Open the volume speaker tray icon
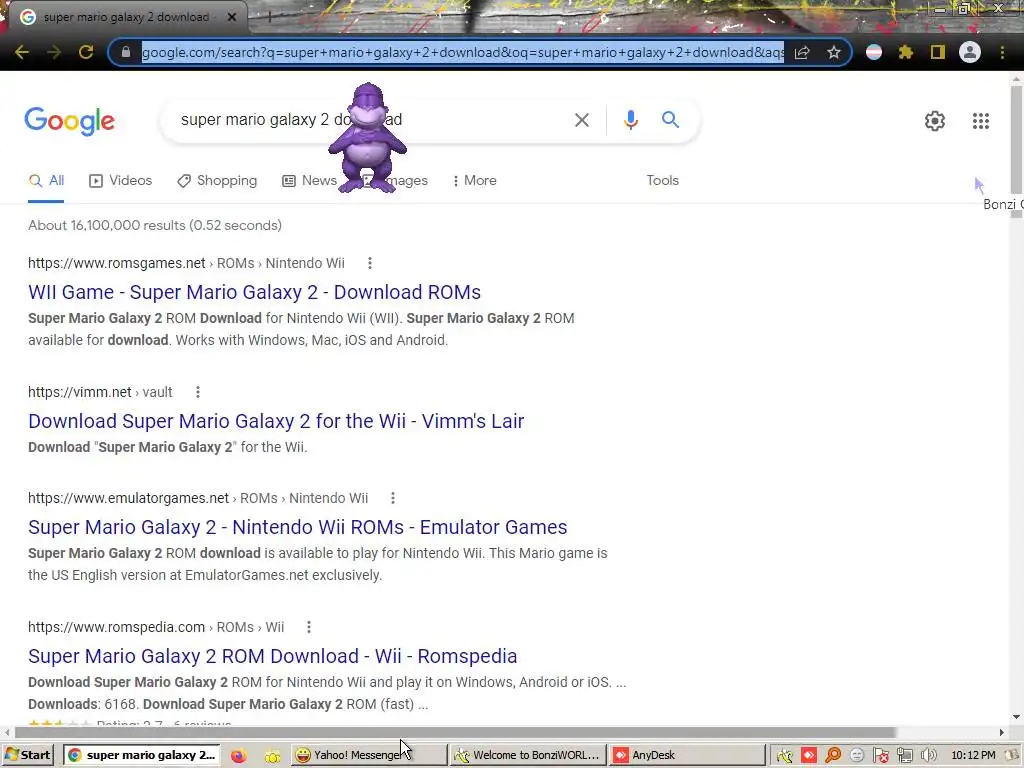This screenshot has height=768, width=1024. pos(928,756)
